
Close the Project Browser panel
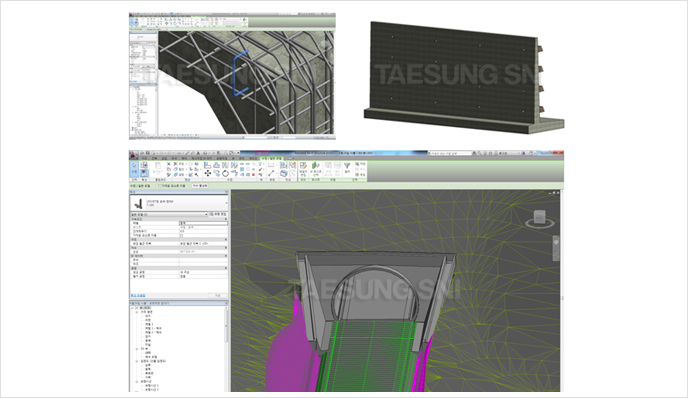[x=226, y=303]
